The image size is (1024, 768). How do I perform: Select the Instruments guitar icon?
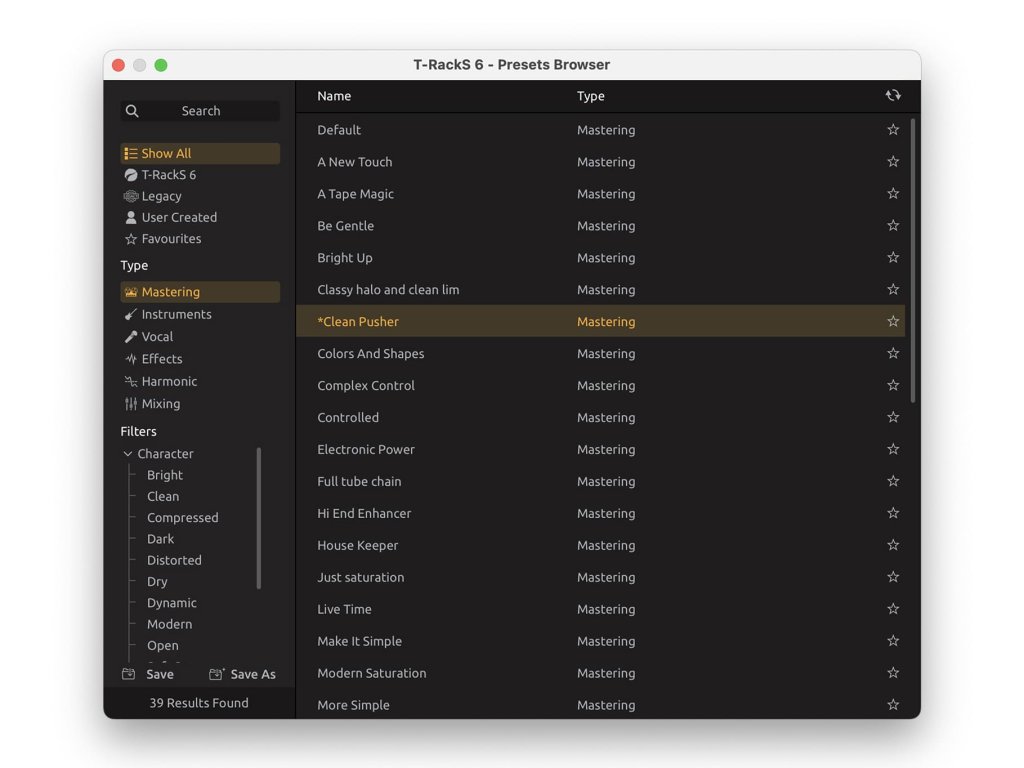131,314
